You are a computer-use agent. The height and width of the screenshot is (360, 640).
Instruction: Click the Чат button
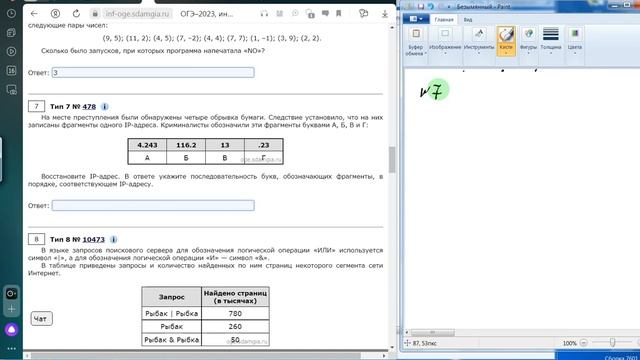point(41,319)
